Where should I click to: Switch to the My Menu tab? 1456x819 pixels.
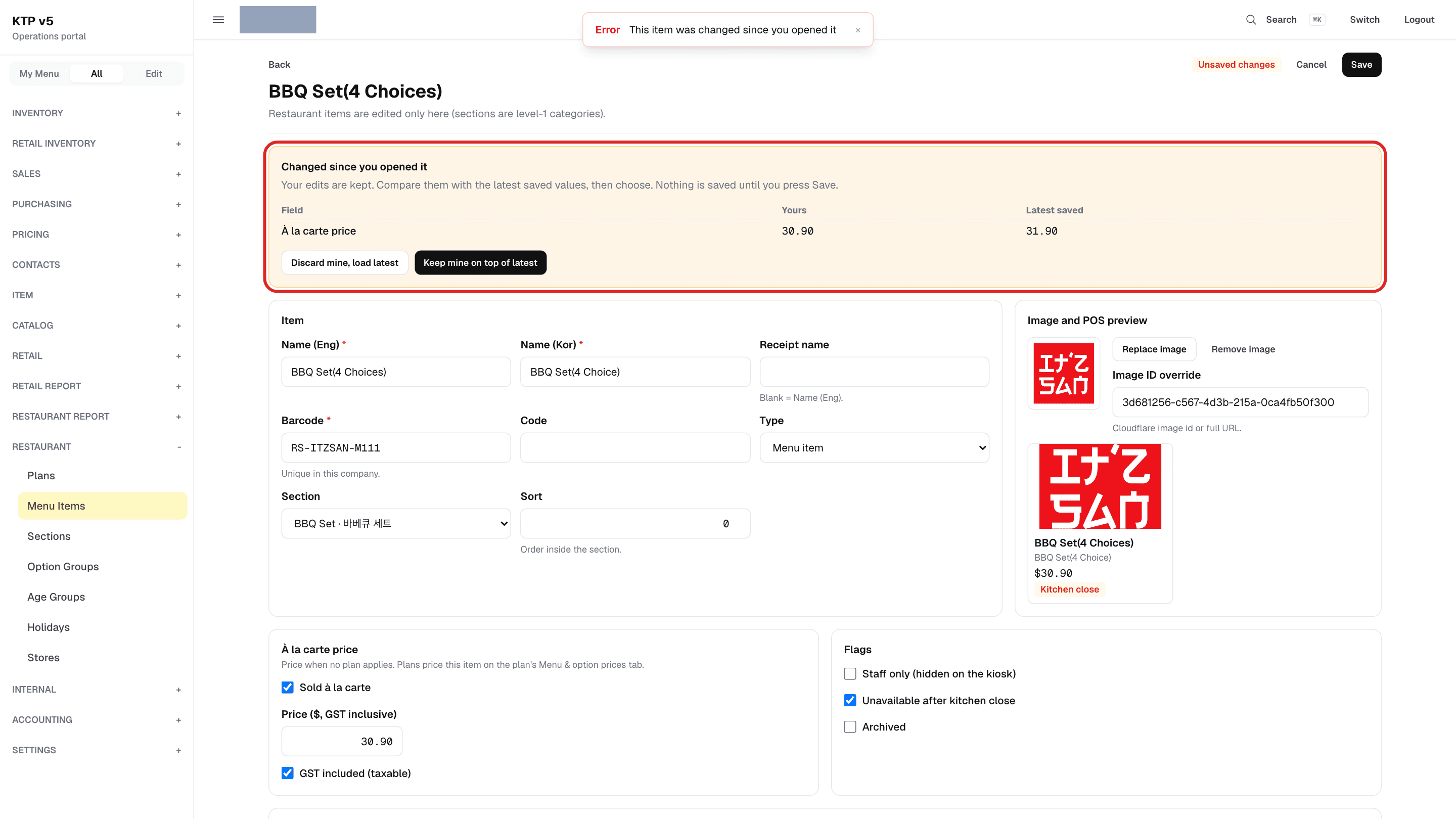pyautogui.click(x=39, y=73)
